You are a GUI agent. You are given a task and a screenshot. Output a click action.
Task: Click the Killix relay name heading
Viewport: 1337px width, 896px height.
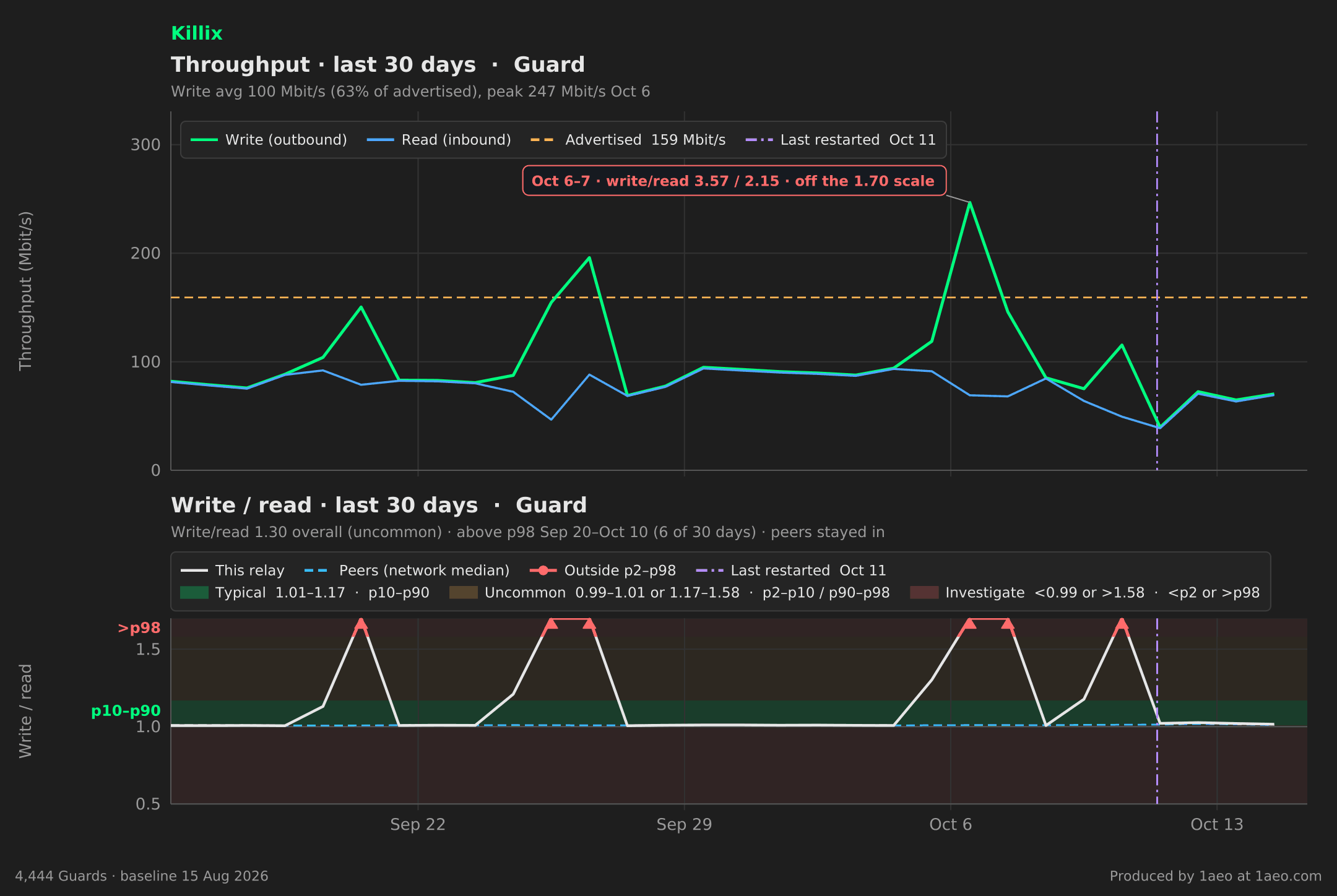click(196, 33)
